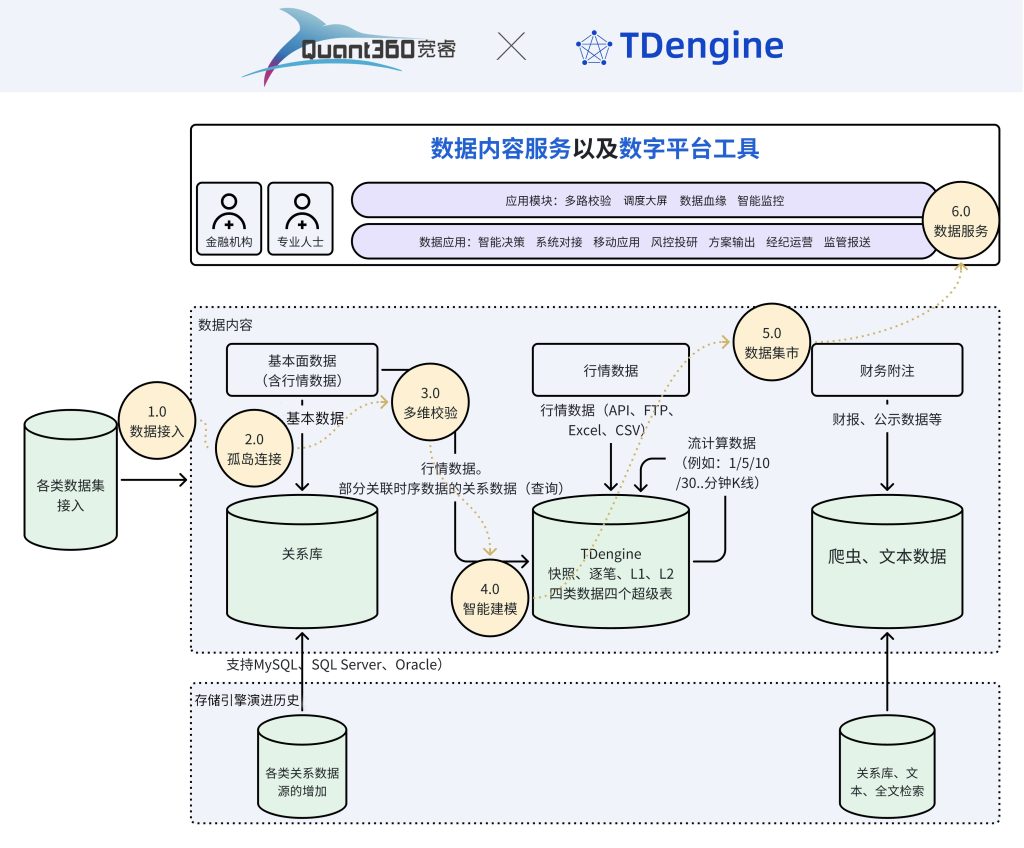Collapse the 数据内容服务以及数字平台工具 header panel
This screenshot has height=848, width=1024.
[x=594, y=150]
